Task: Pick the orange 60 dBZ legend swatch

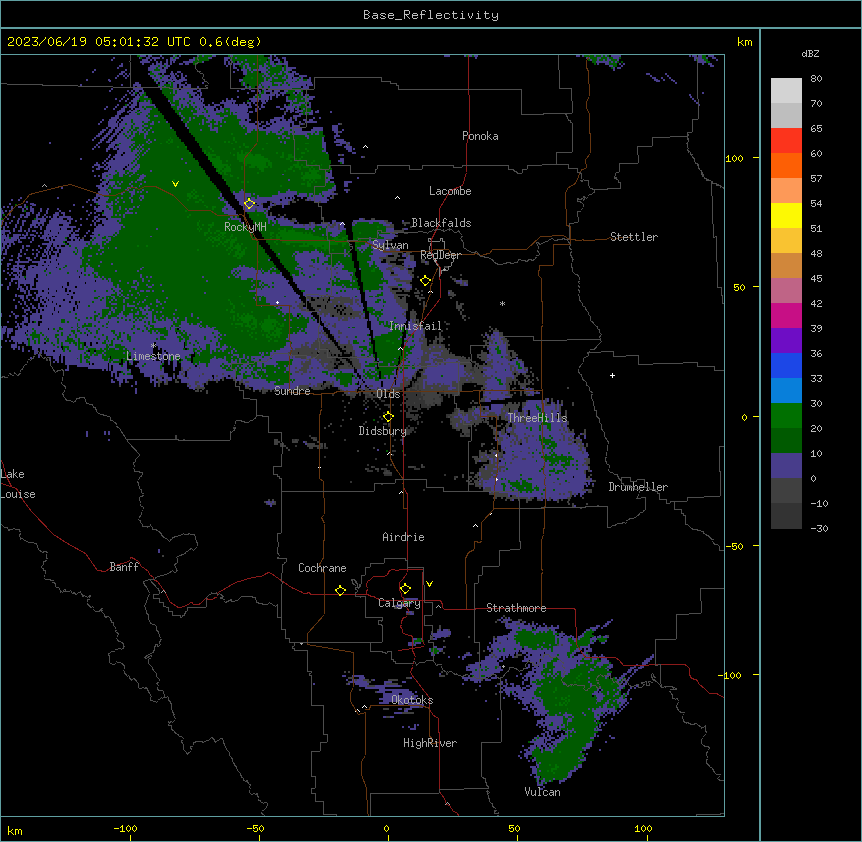Action: (786, 165)
